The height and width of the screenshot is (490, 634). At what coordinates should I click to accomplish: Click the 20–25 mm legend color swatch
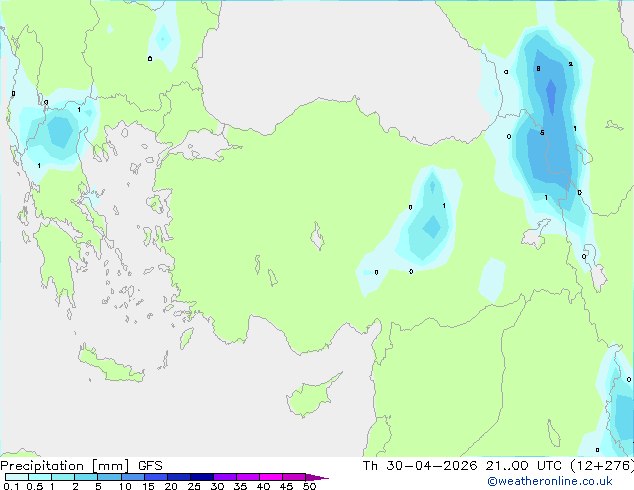coord(179,477)
